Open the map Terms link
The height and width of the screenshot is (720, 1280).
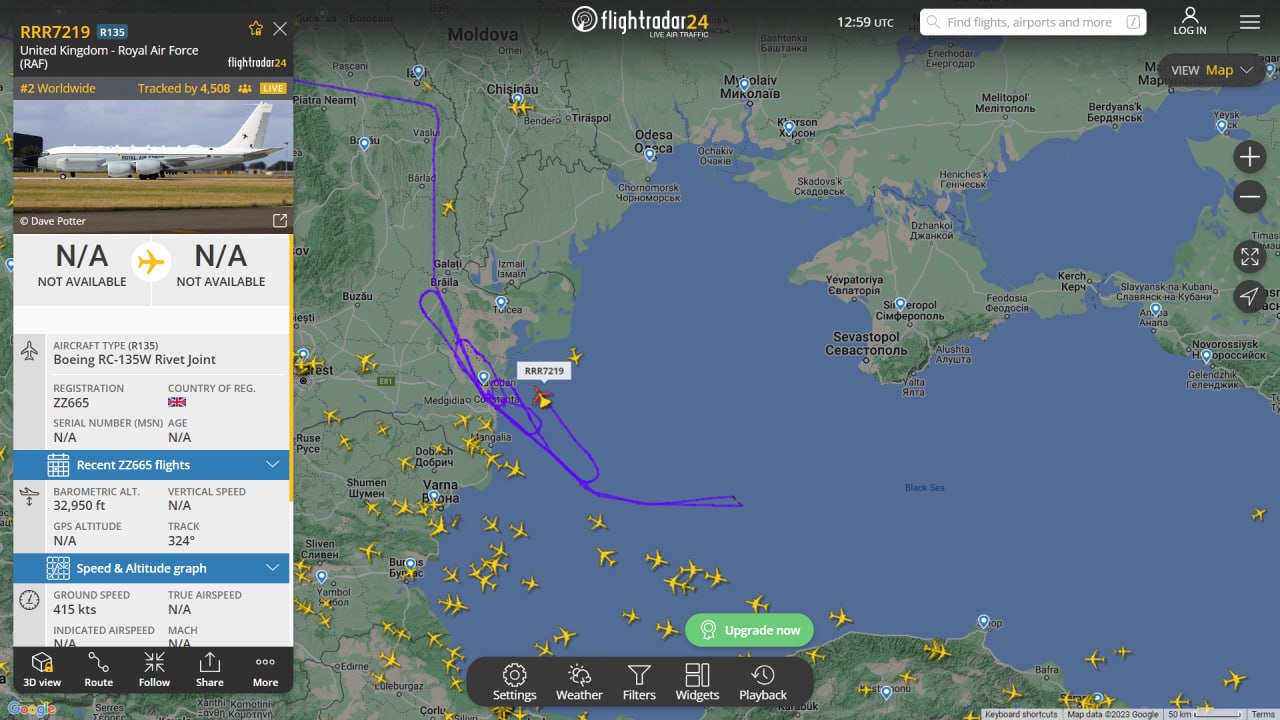(1263, 714)
